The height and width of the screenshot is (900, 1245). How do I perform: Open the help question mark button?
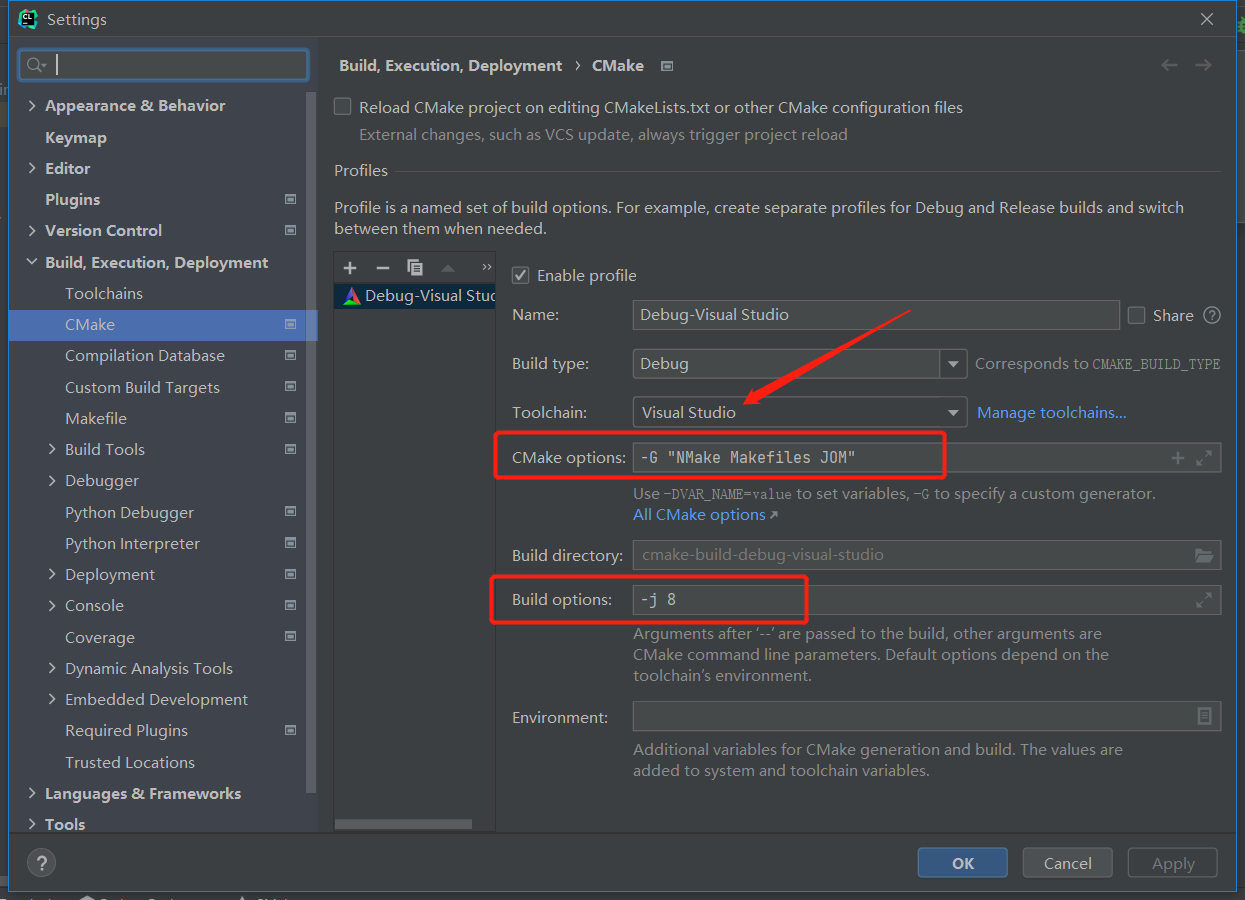coord(41,863)
